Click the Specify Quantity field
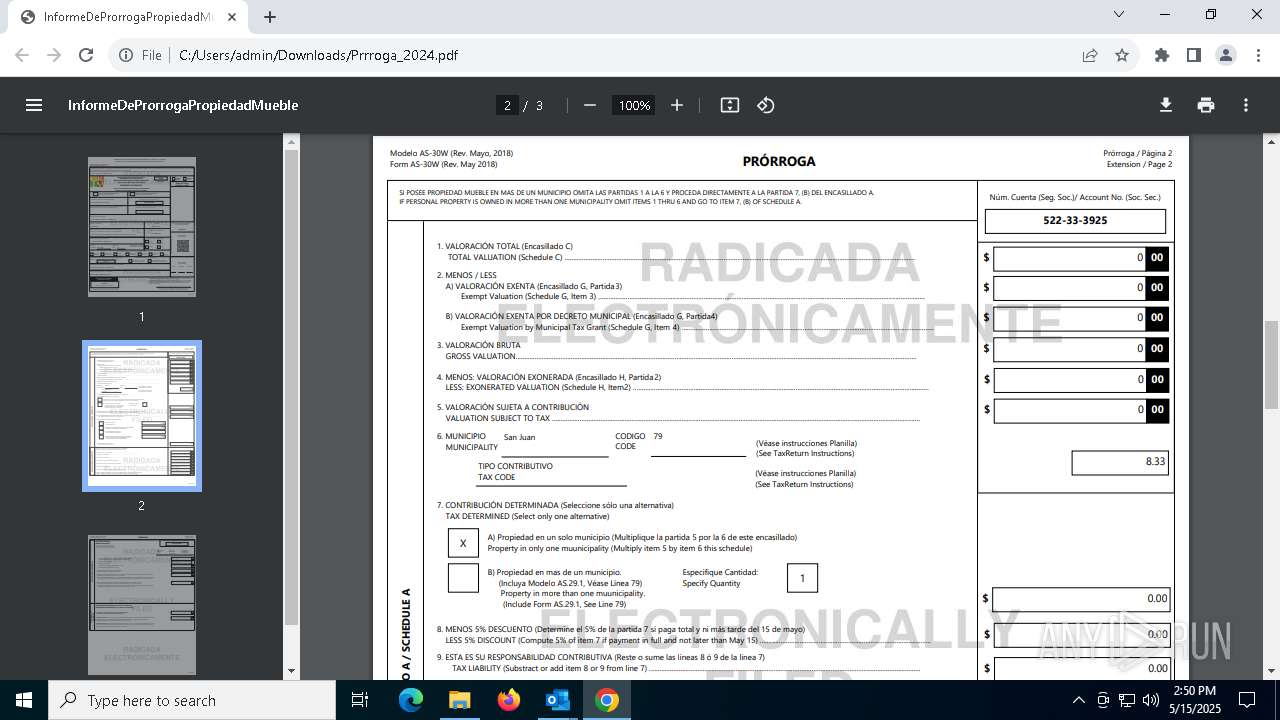The height and width of the screenshot is (720, 1280). (802, 578)
